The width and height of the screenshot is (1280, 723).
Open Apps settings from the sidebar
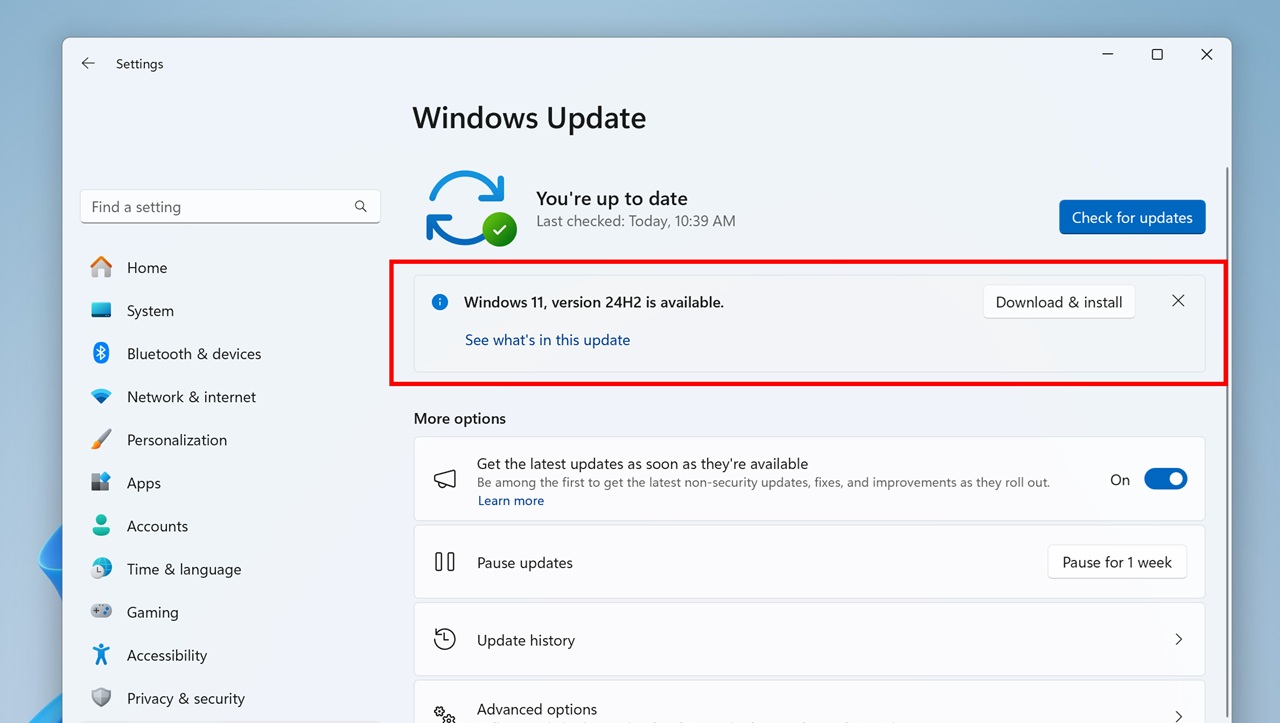pos(143,482)
